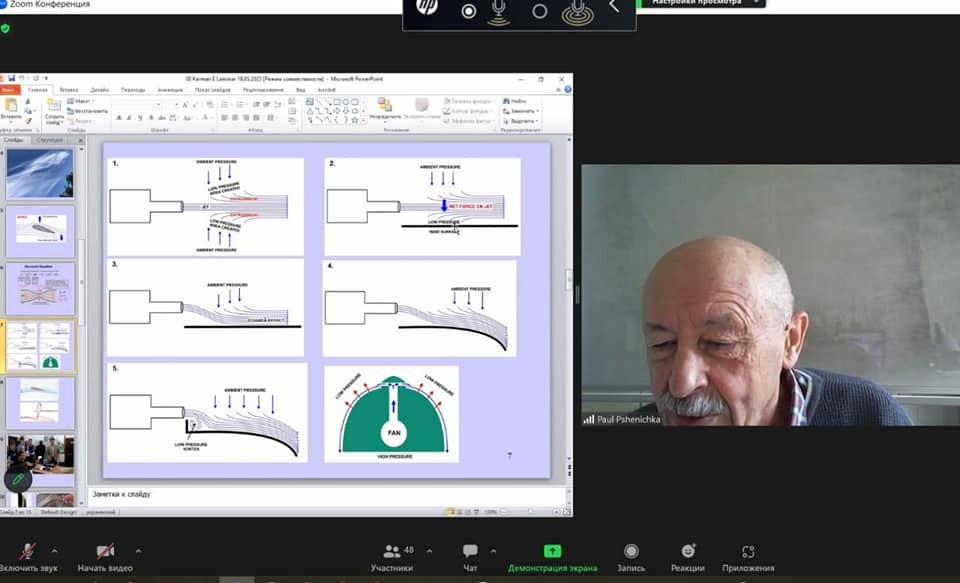
Task: Open the Настройки просмотра view options dropdown
Action: click(x=700, y=3)
